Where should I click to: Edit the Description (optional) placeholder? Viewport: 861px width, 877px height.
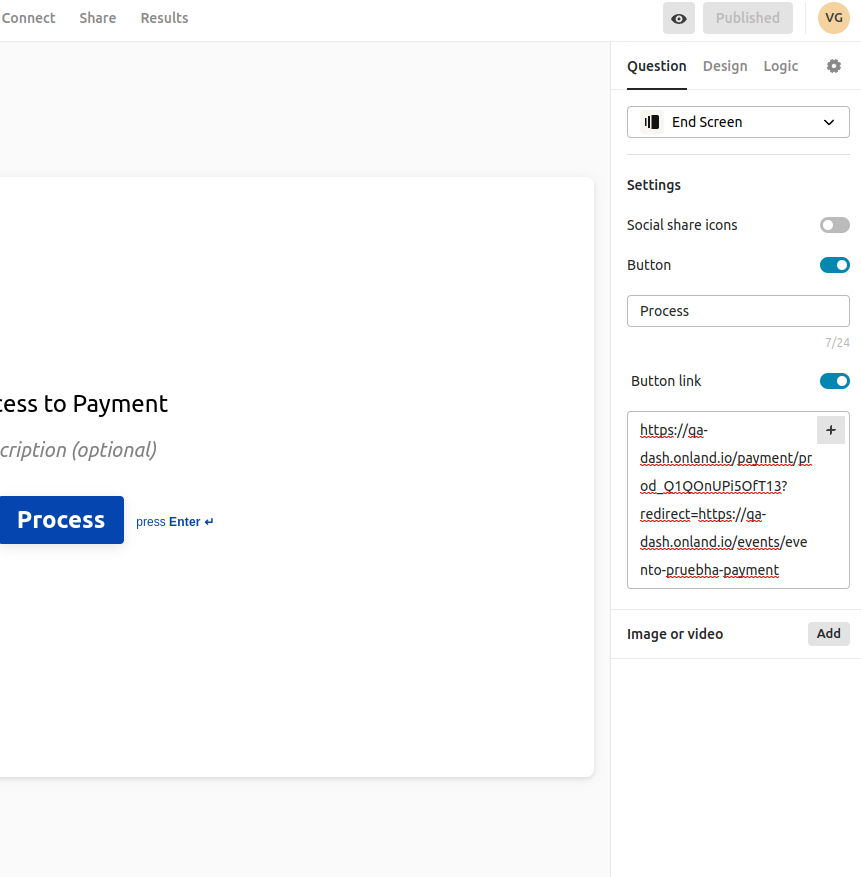click(x=78, y=450)
